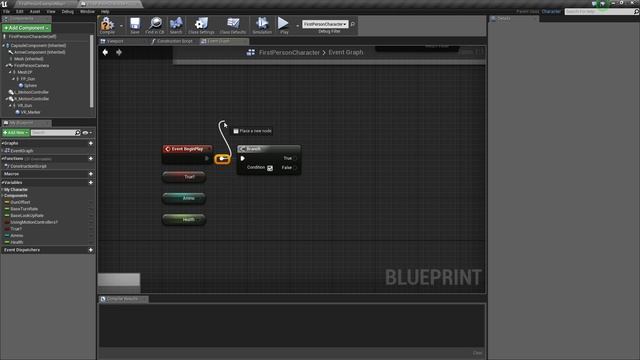This screenshot has width=640, height=360.
Task: Click Branch node execution input pin
Action: coord(243,158)
